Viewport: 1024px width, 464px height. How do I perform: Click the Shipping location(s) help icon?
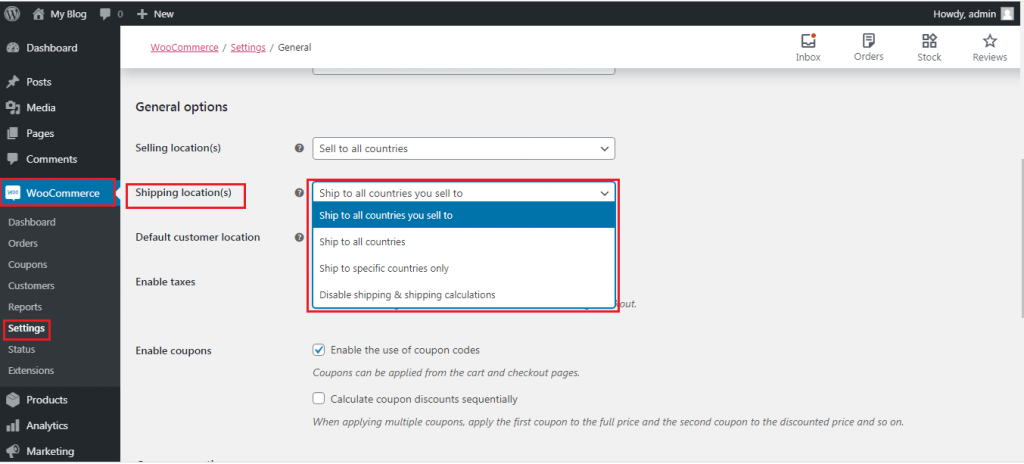click(299, 193)
